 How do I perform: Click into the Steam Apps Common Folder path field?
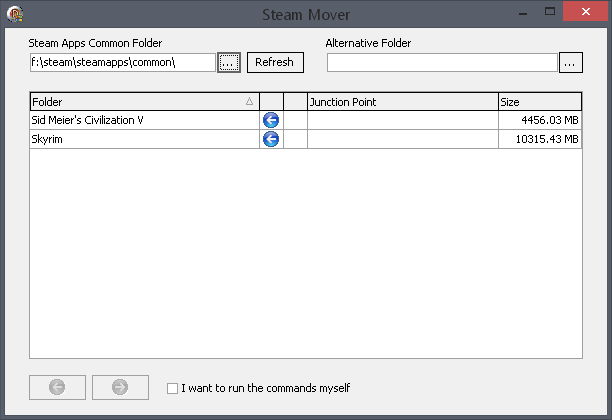pyautogui.click(x=123, y=62)
